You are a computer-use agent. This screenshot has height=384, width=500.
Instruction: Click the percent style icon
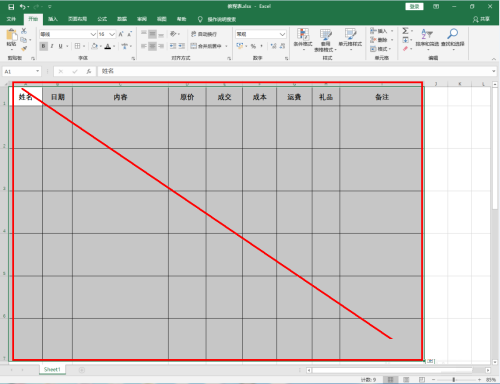point(253,46)
